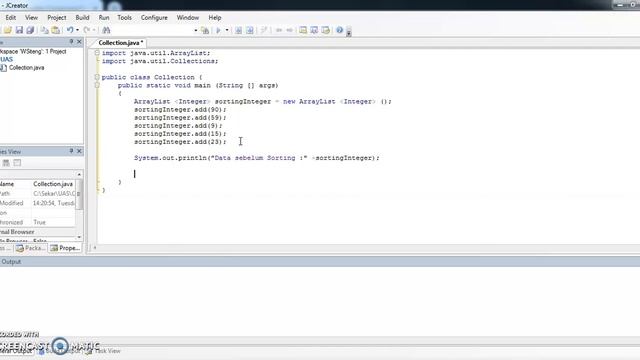Click the True value in properties

40,222
